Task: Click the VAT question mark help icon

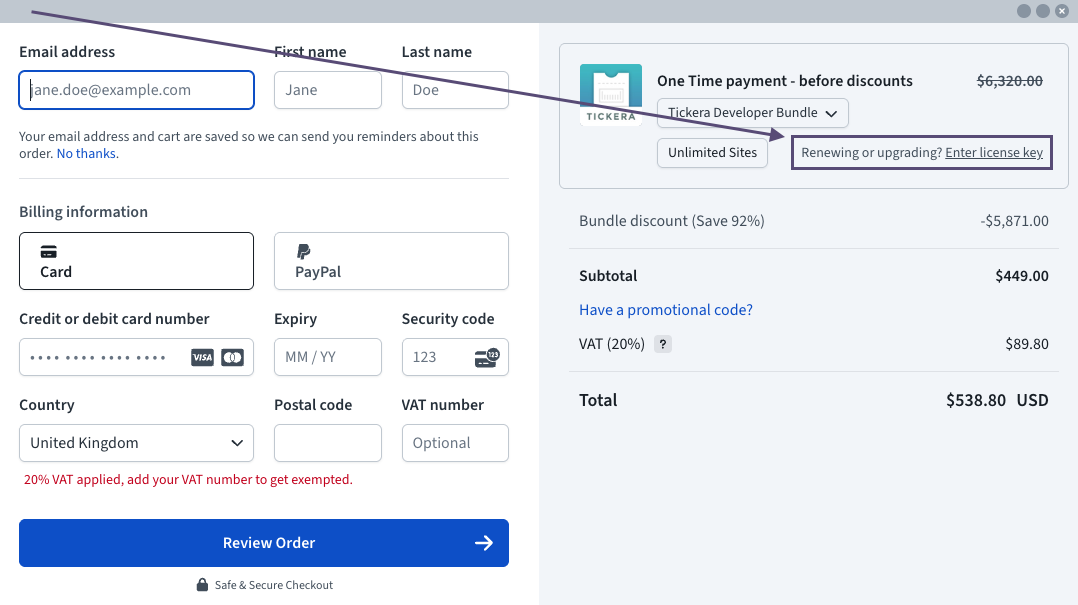Action: tap(662, 344)
